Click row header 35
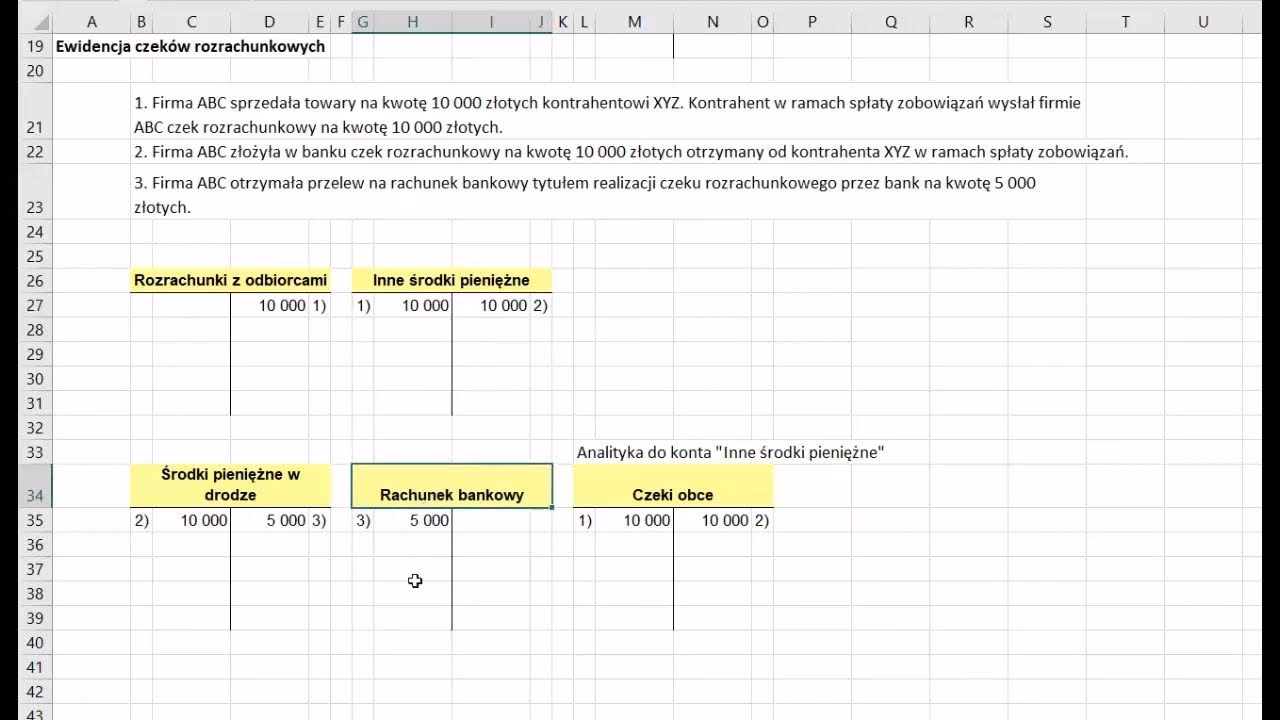This screenshot has width=1280, height=720. point(34,521)
